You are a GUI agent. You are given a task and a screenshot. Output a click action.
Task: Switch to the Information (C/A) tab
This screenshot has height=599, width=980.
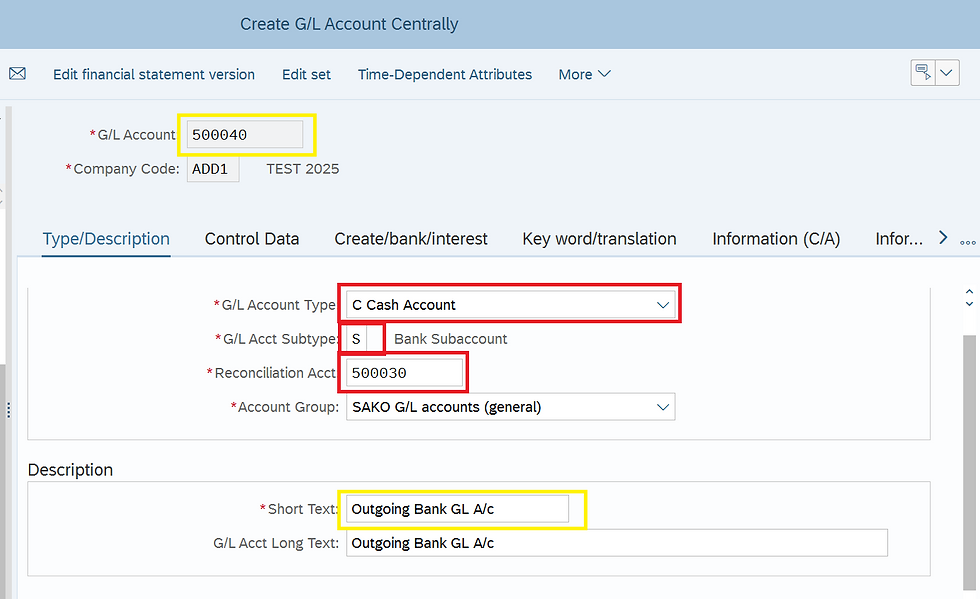pyautogui.click(x=776, y=238)
